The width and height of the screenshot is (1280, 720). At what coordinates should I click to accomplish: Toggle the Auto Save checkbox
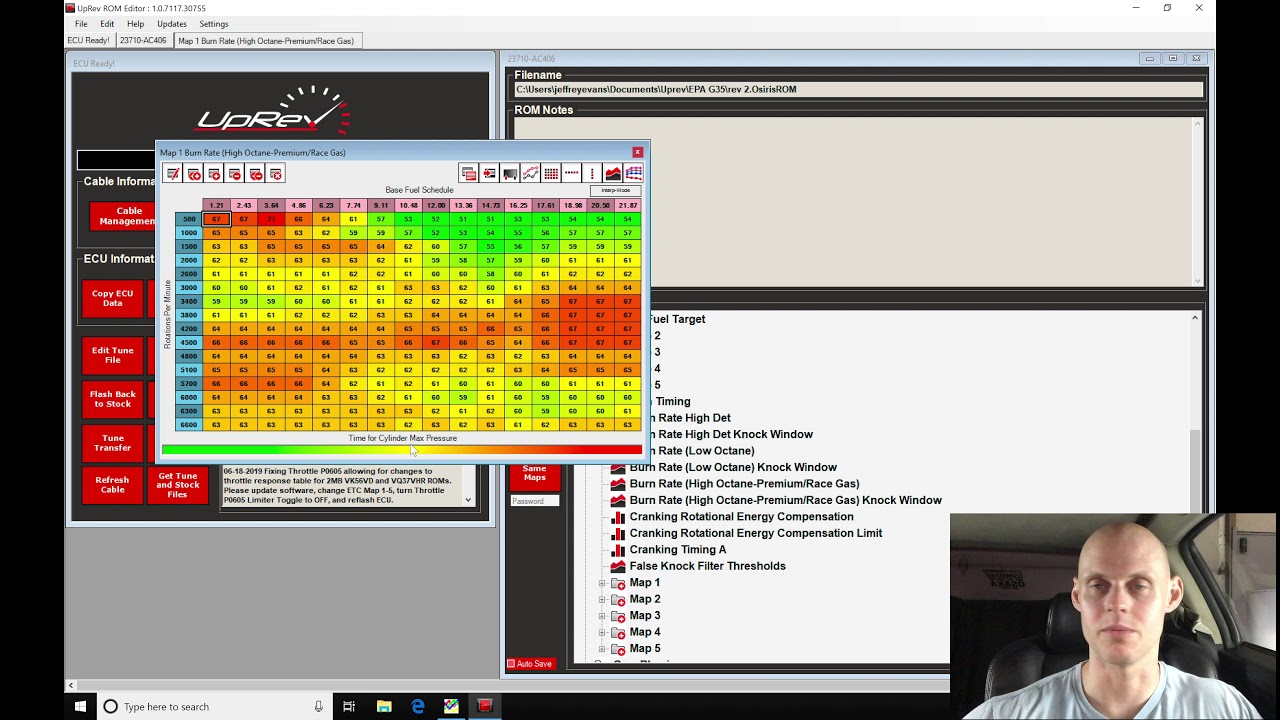(x=511, y=664)
